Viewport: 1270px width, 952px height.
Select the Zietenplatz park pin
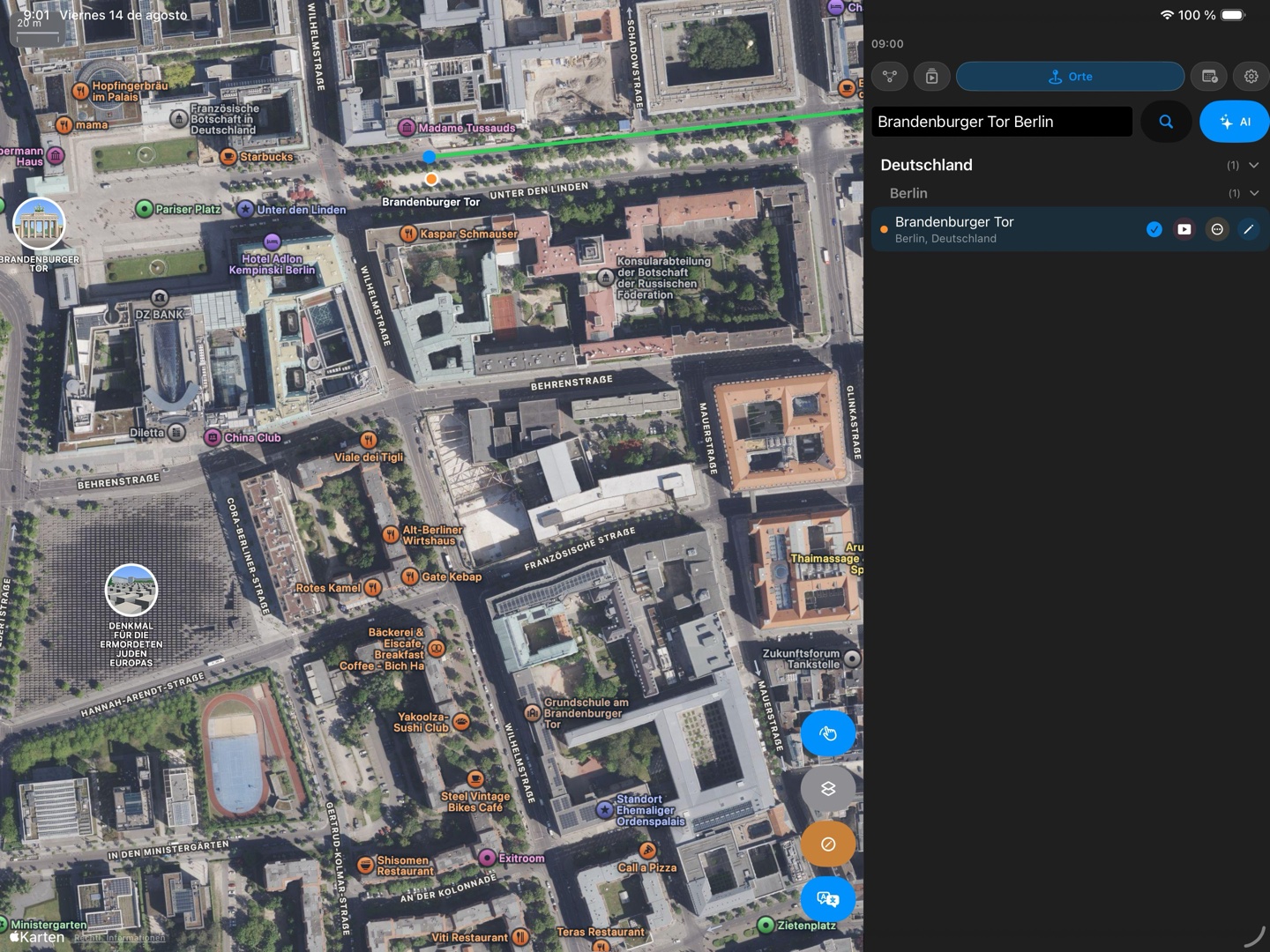766,925
